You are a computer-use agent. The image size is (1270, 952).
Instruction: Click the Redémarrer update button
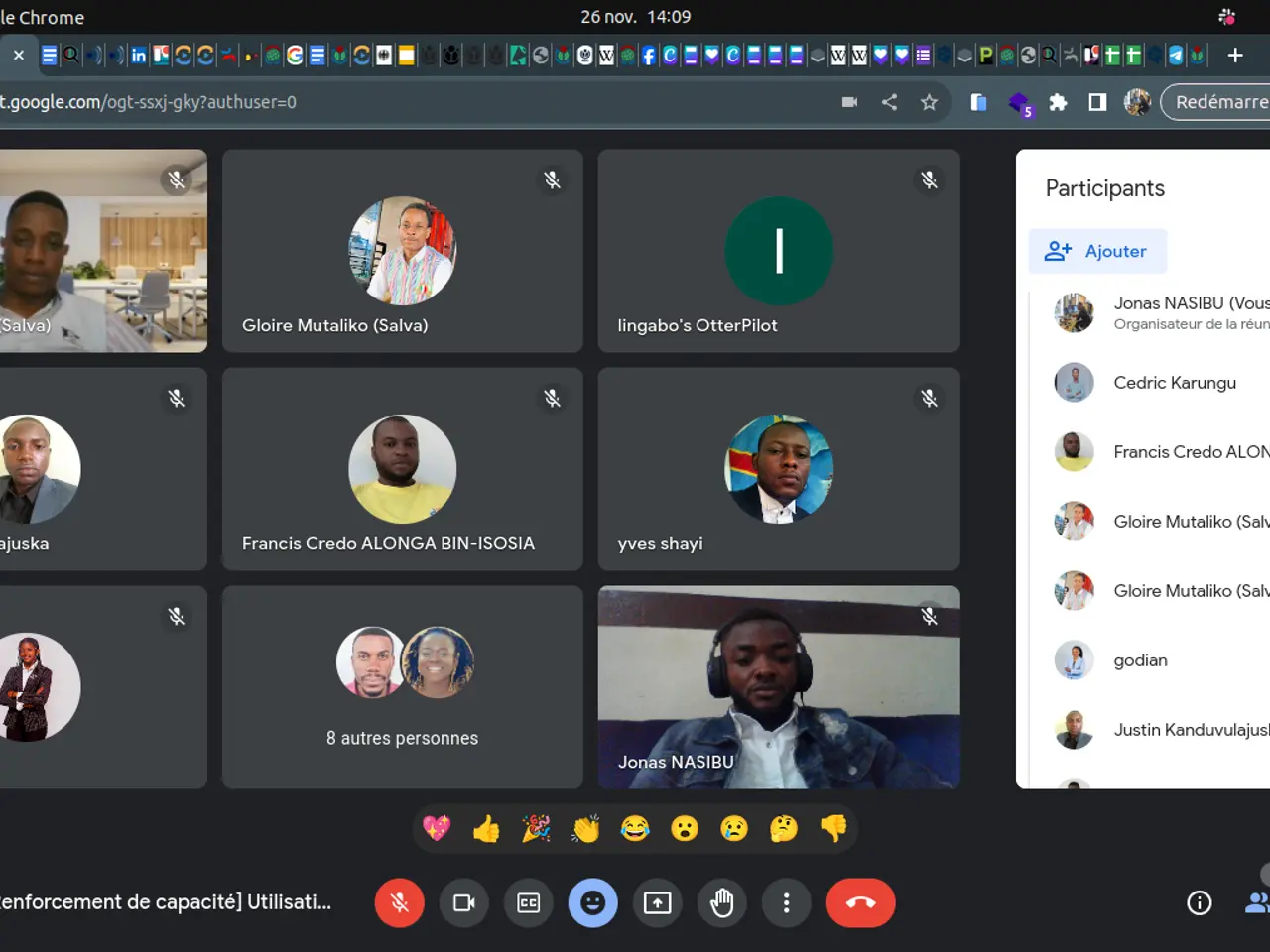coord(1219,102)
